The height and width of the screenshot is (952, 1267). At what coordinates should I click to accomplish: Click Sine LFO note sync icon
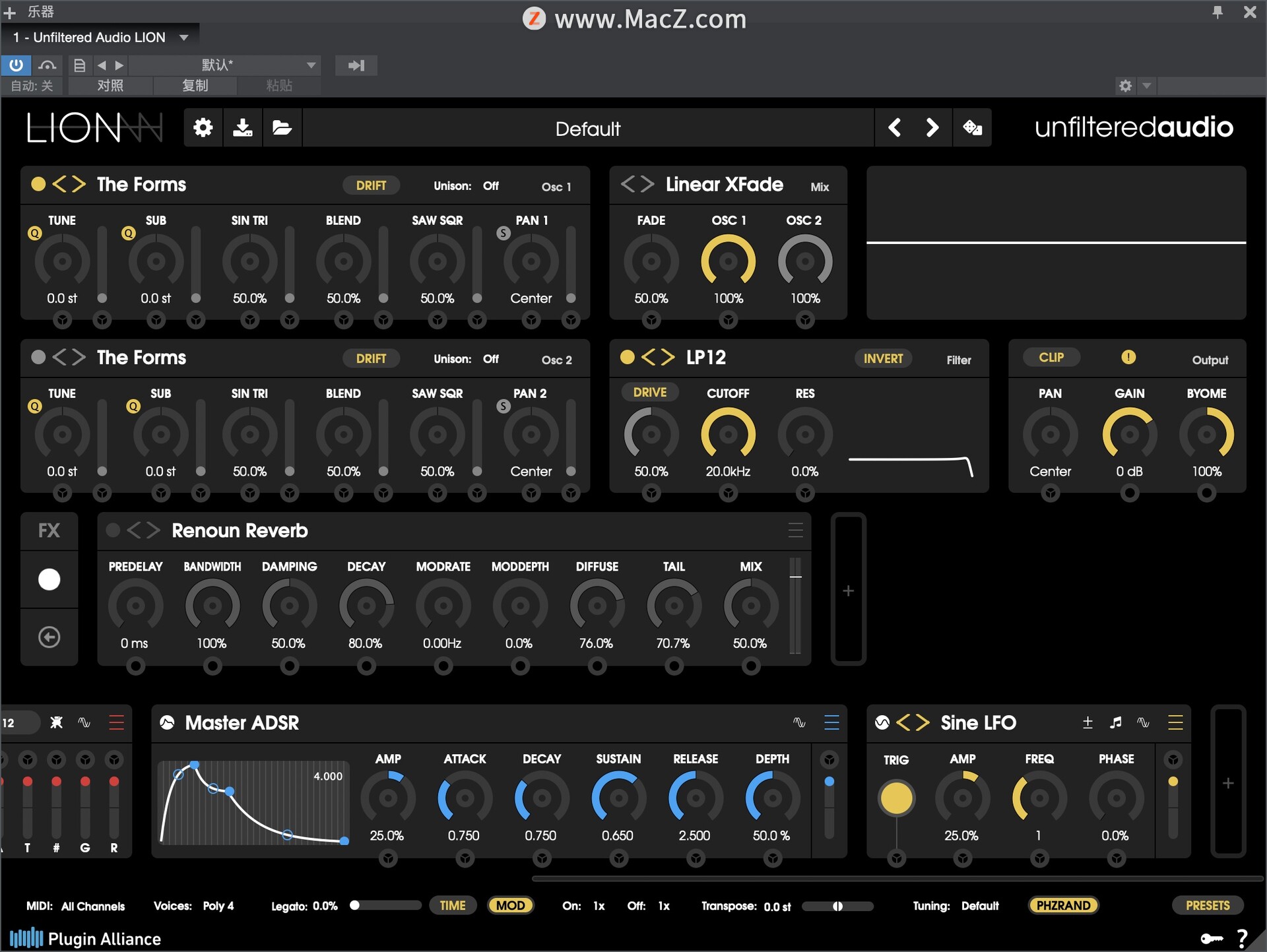tap(1115, 722)
